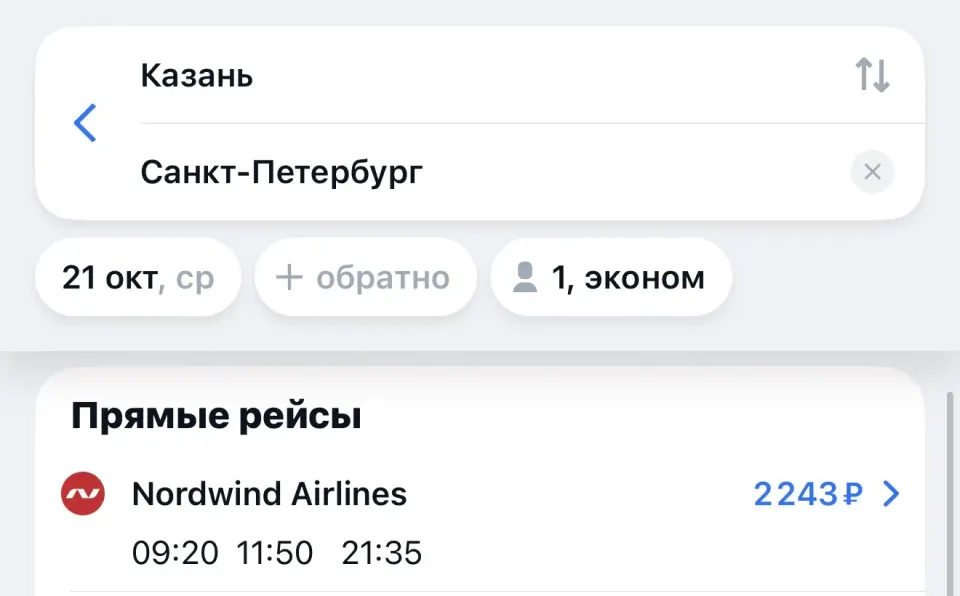Open the Nordwind Airlines flight row
The width and height of the screenshot is (960, 596).
481,521
